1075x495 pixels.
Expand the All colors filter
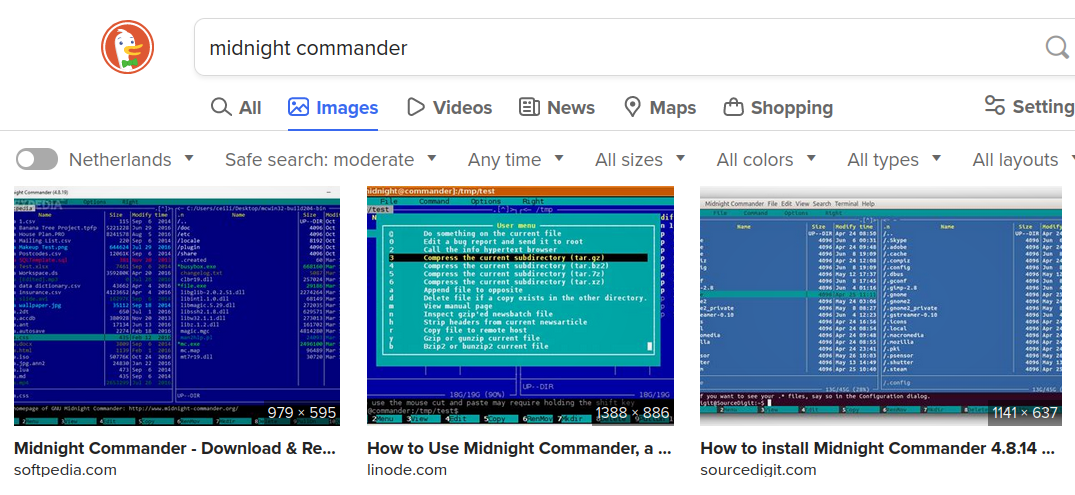coord(766,160)
